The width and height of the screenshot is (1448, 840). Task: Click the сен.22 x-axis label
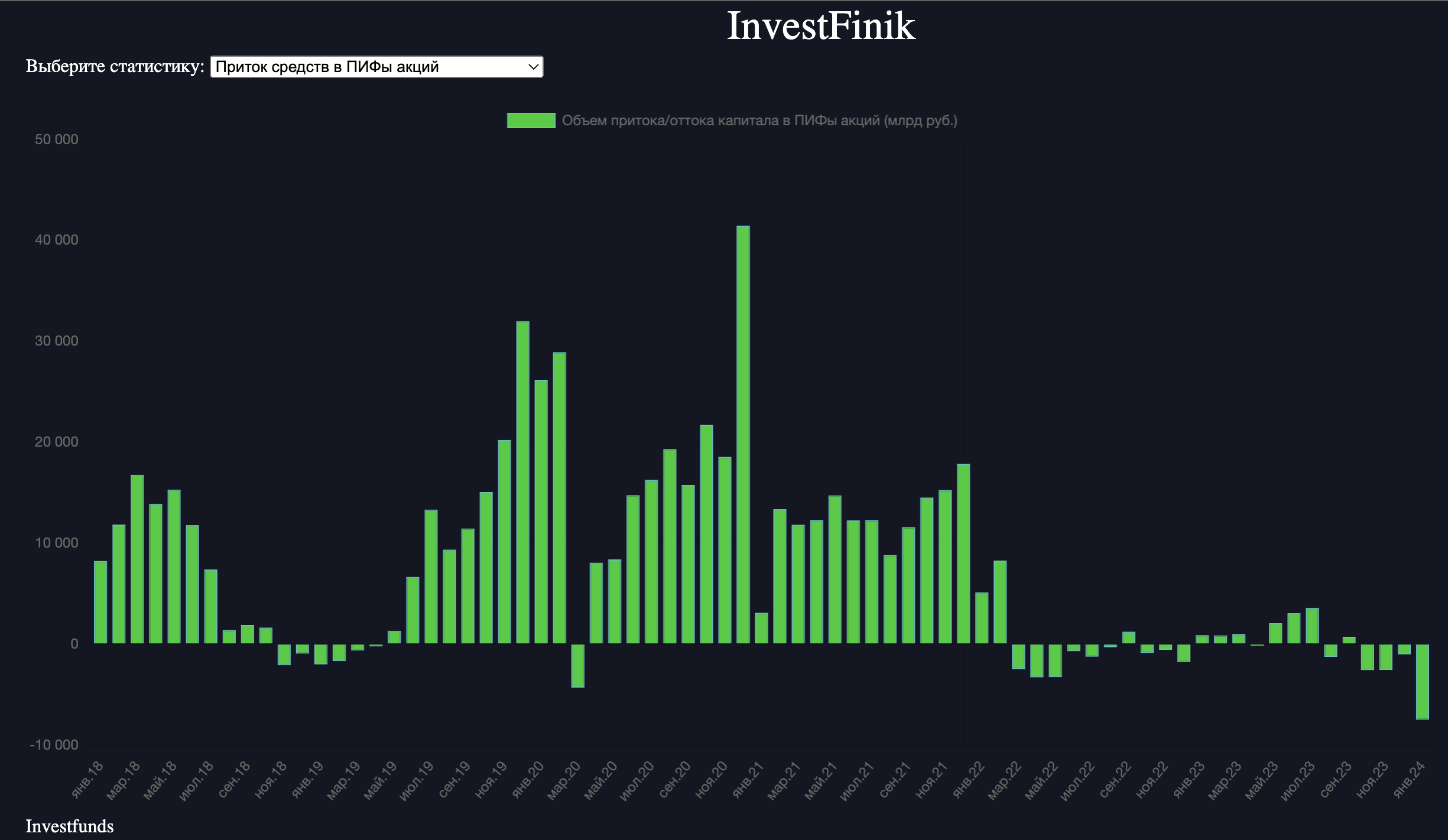point(1115,780)
